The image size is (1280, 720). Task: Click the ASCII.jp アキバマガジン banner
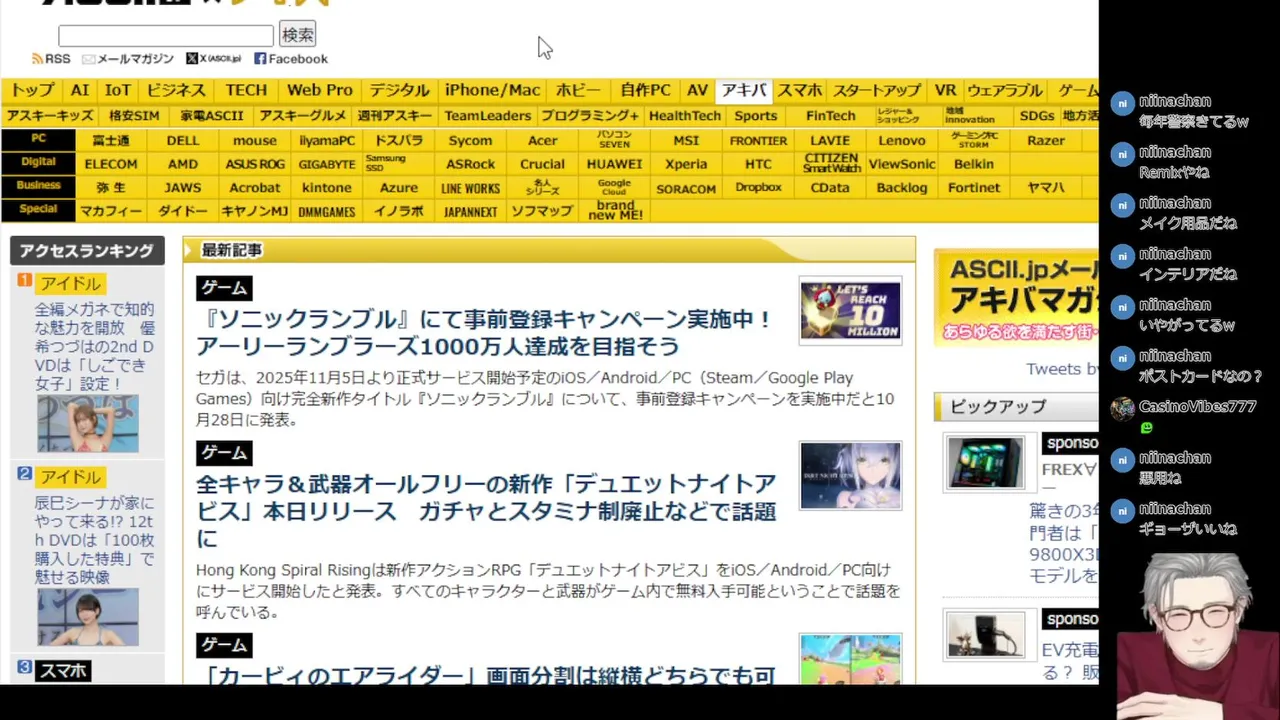pyautogui.click(x=1016, y=297)
